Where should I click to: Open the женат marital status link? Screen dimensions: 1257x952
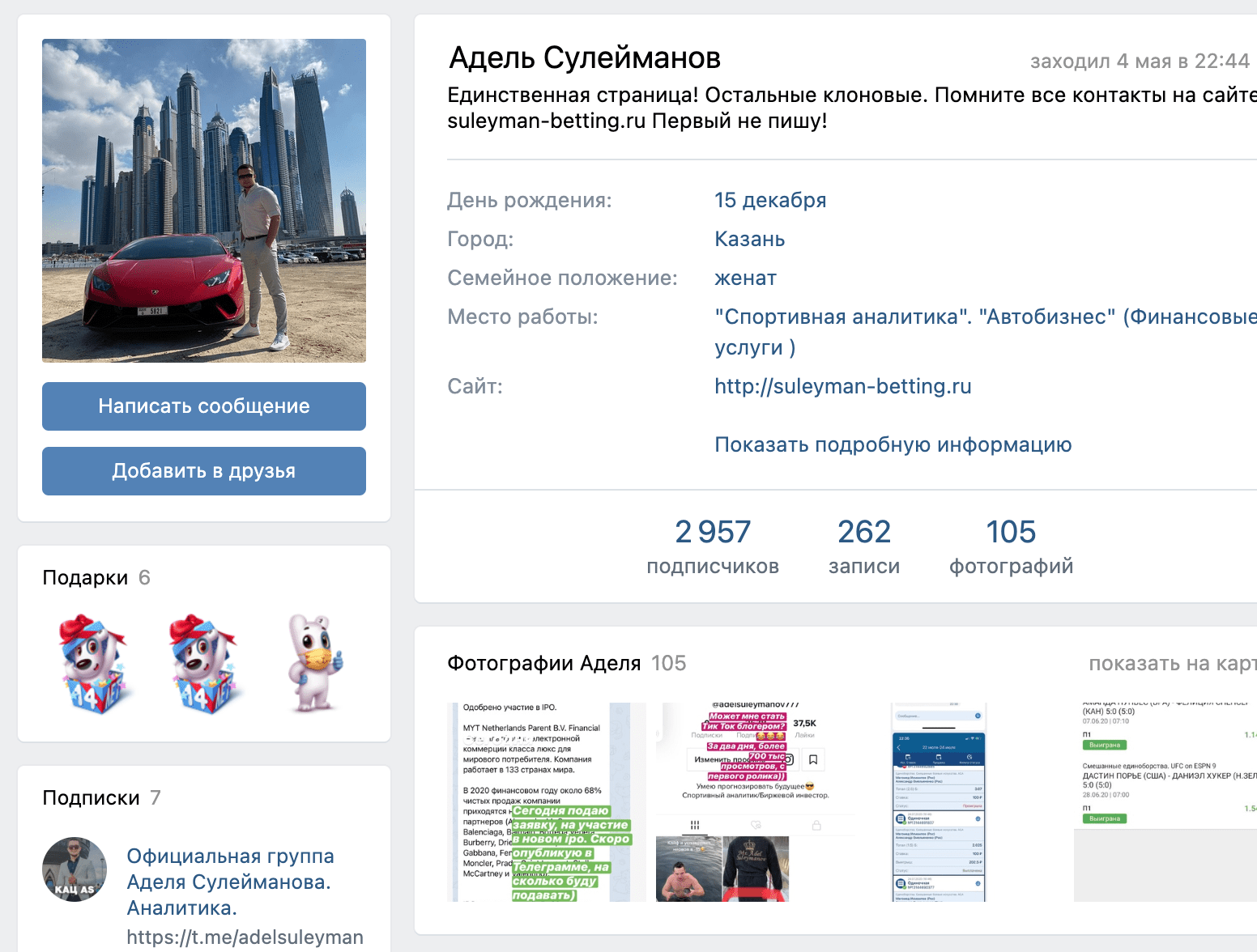(x=745, y=278)
